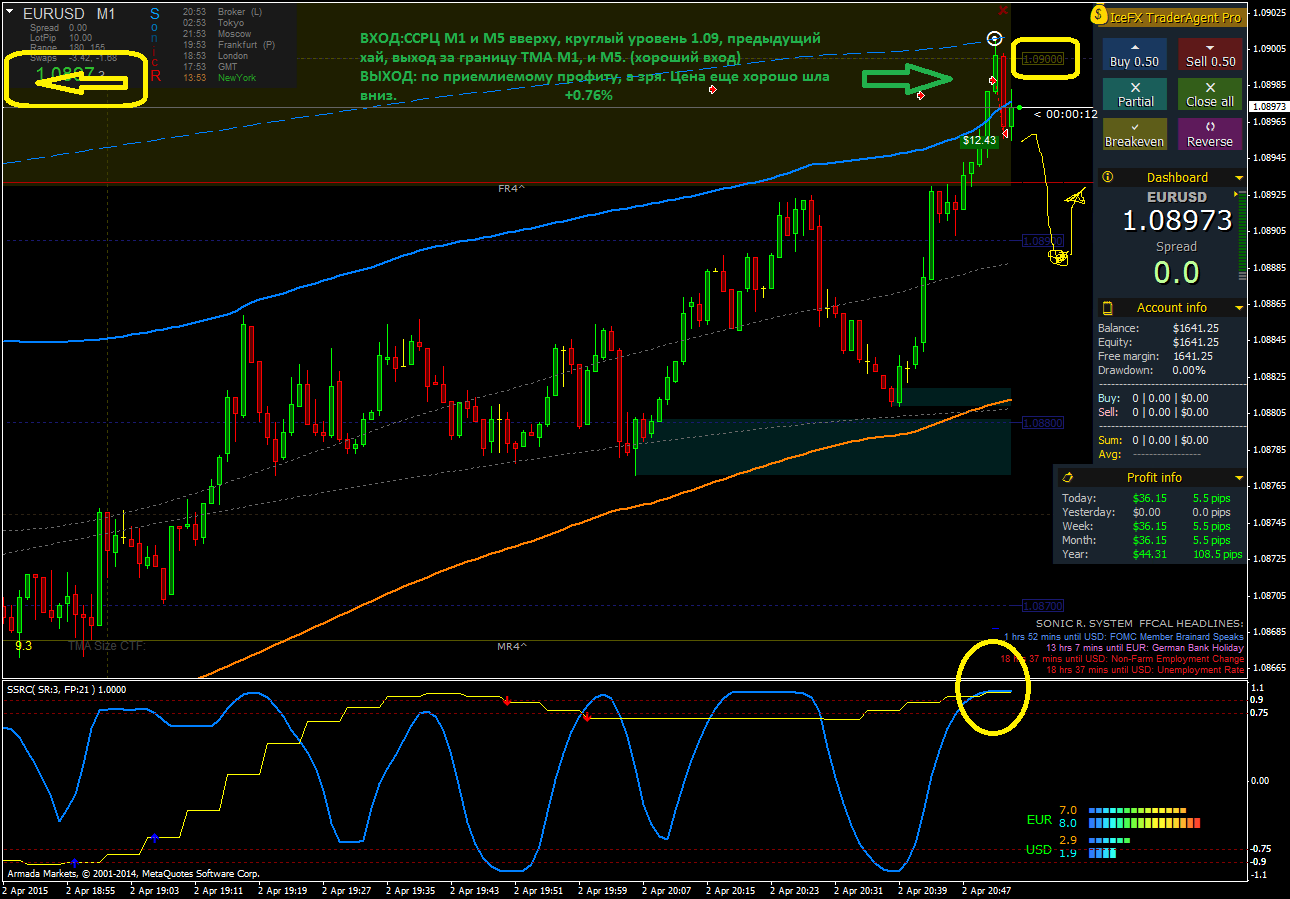Click the 1.08700 price level label

point(1043,606)
